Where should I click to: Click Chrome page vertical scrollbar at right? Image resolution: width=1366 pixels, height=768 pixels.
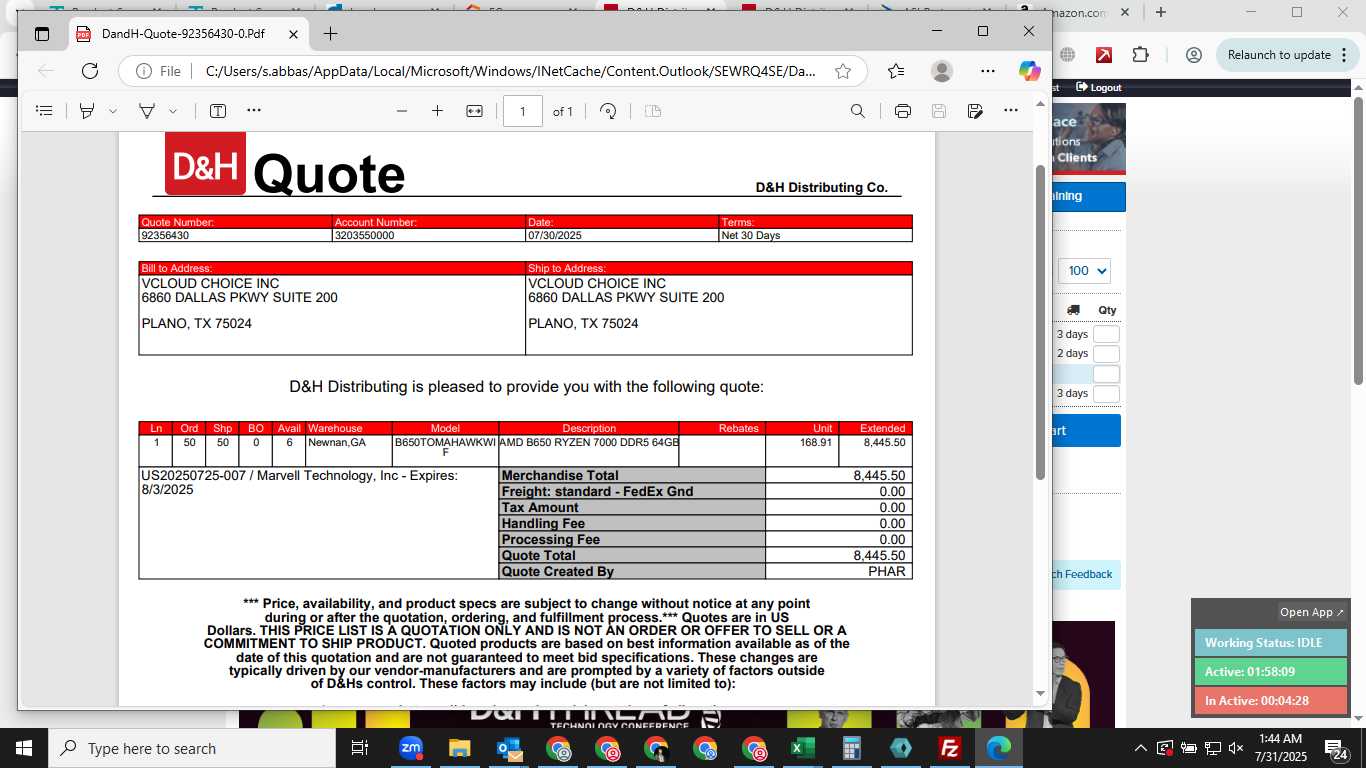1359,240
